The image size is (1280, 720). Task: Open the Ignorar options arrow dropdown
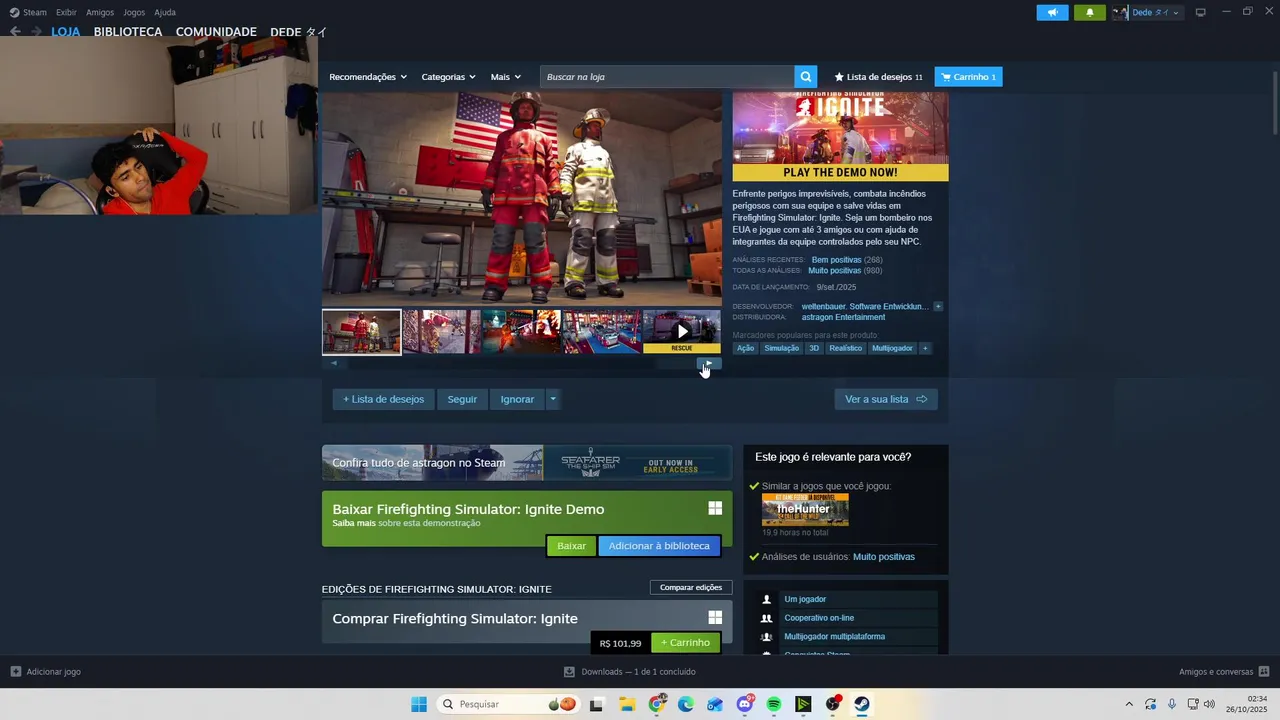(x=553, y=399)
